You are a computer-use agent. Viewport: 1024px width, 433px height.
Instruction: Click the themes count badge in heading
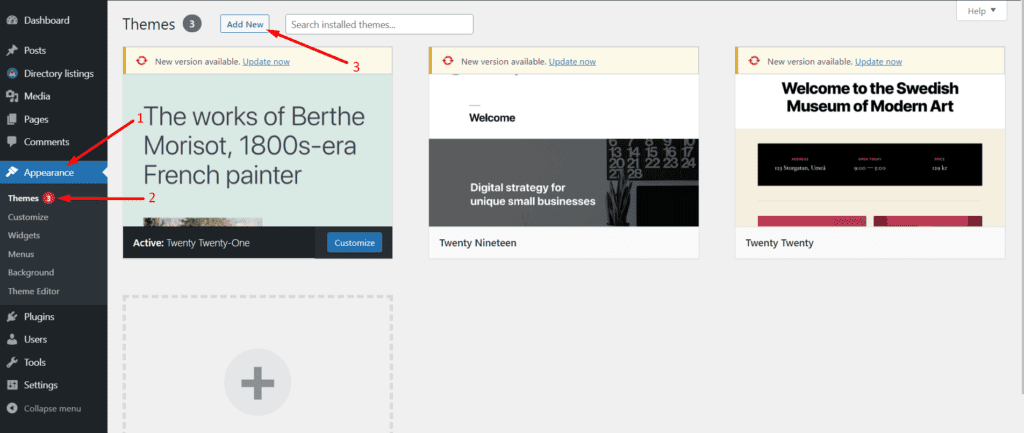191,24
